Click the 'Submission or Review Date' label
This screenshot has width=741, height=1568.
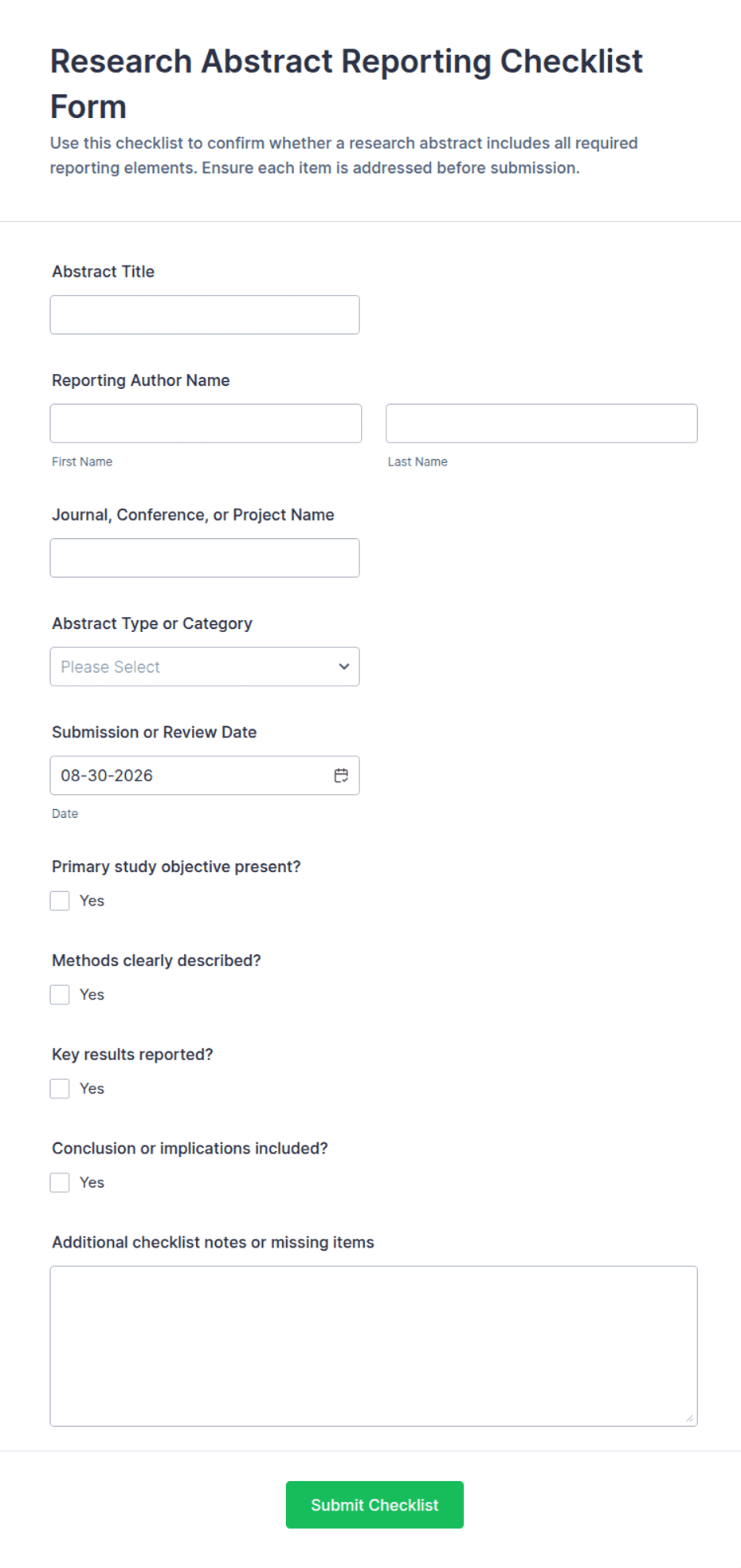[x=155, y=732]
